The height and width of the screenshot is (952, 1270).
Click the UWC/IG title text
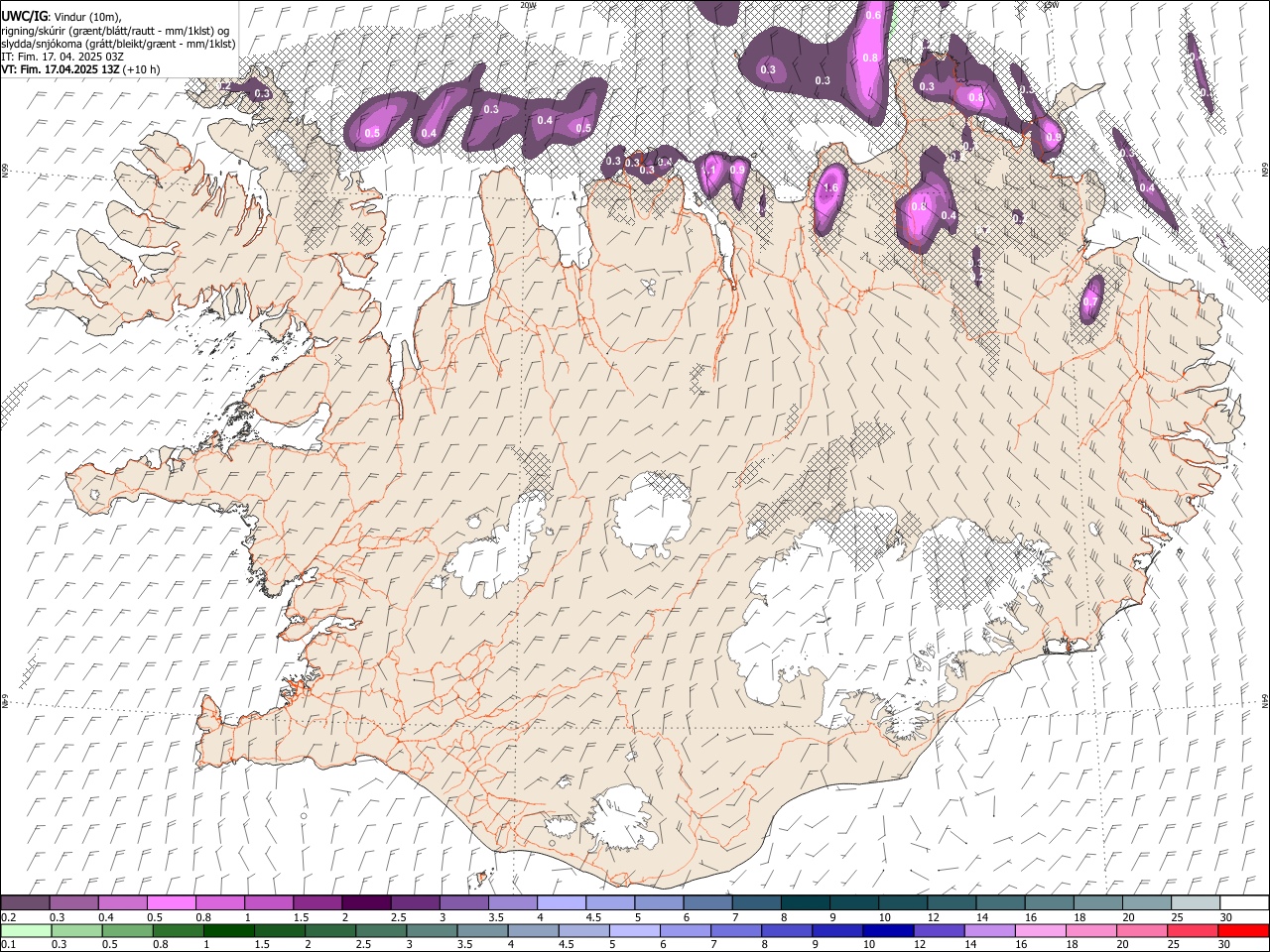click(24, 17)
